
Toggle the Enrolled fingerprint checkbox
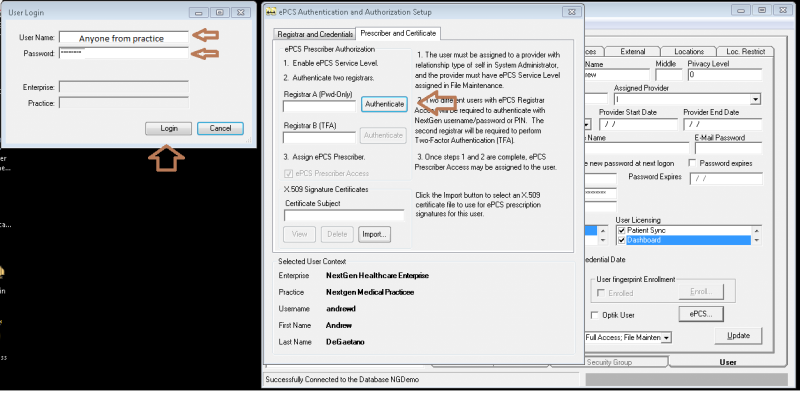coord(602,293)
